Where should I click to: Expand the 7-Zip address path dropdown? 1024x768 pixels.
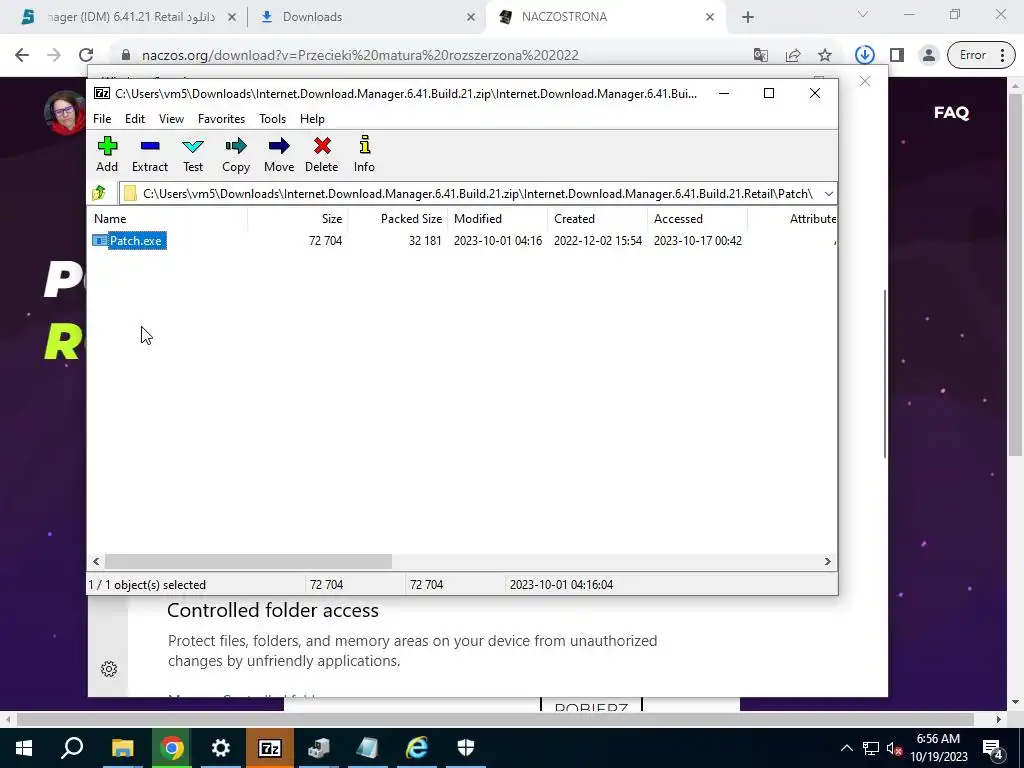(828, 194)
